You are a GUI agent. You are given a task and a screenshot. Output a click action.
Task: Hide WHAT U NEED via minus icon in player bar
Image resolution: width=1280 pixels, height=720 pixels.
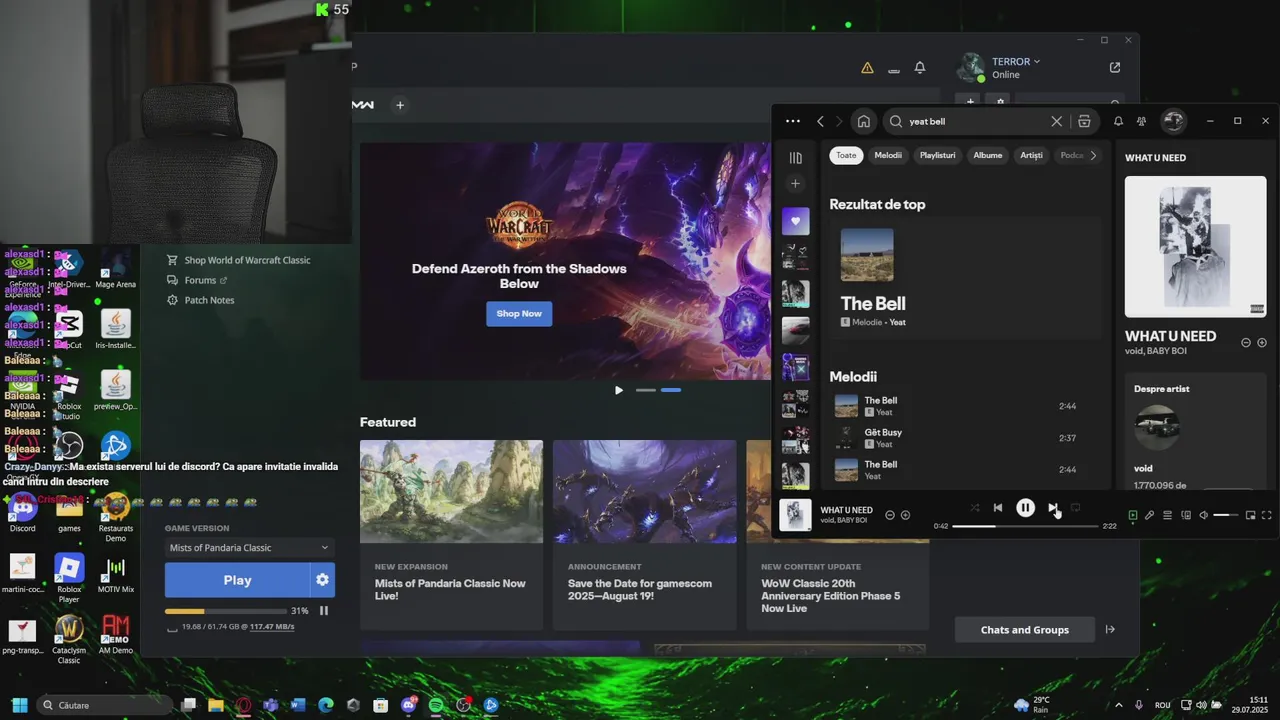(890, 515)
